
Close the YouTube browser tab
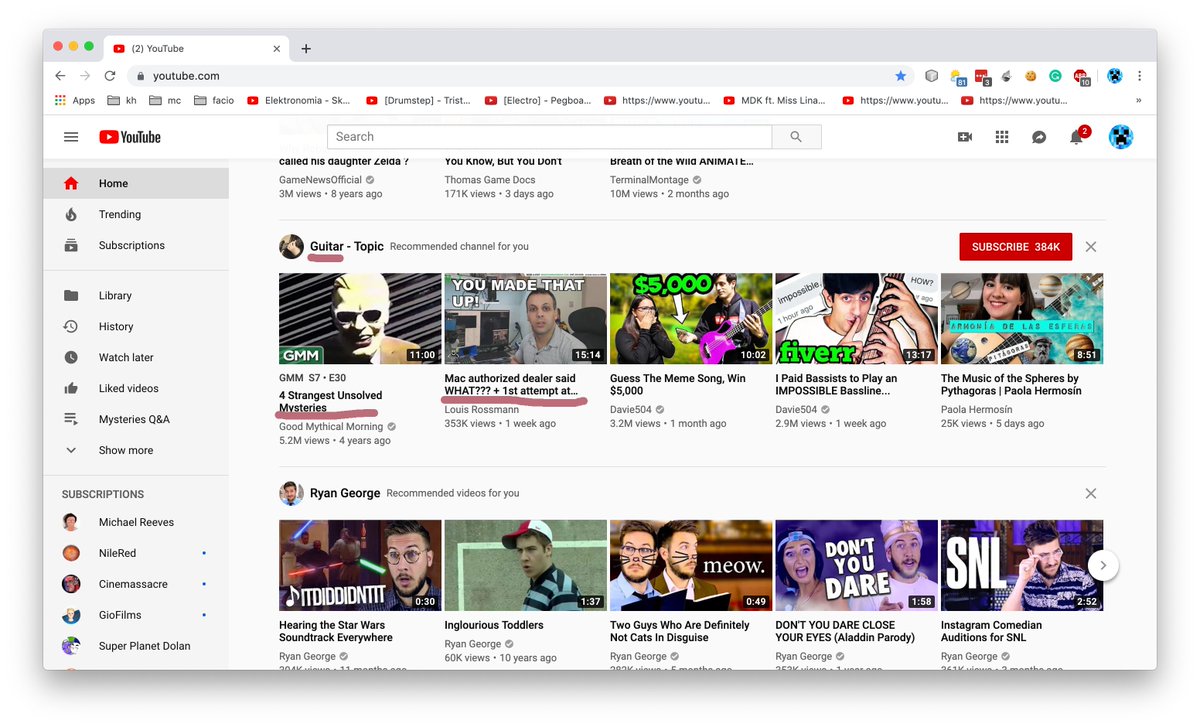277,48
